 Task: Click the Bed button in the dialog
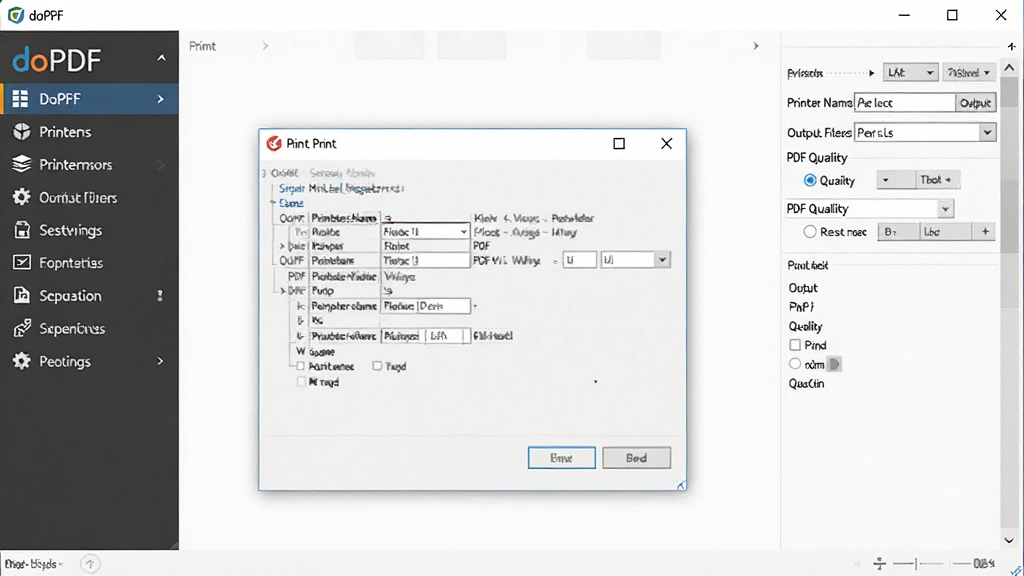pos(636,458)
